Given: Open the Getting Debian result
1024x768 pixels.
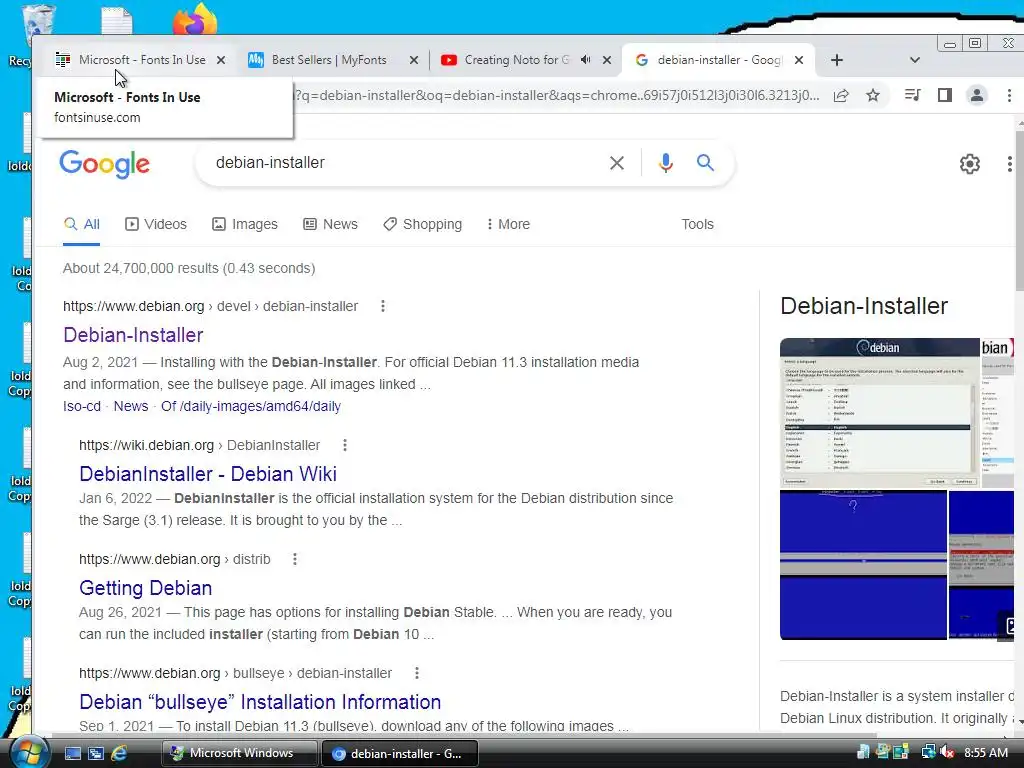Looking at the screenshot, I should pyautogui.click(x=146, y=588).
